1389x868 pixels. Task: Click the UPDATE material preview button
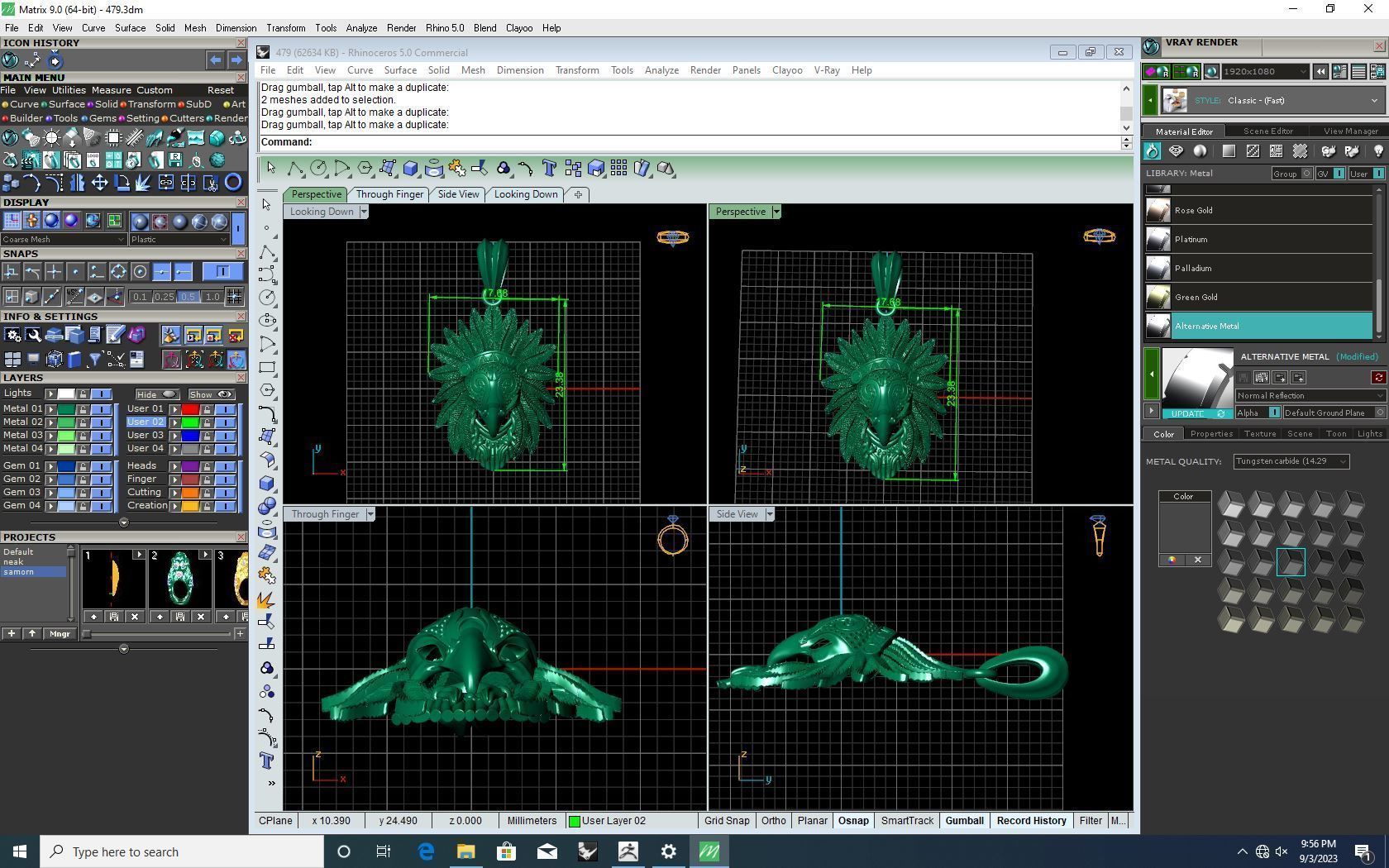[x=1196, y=413]
